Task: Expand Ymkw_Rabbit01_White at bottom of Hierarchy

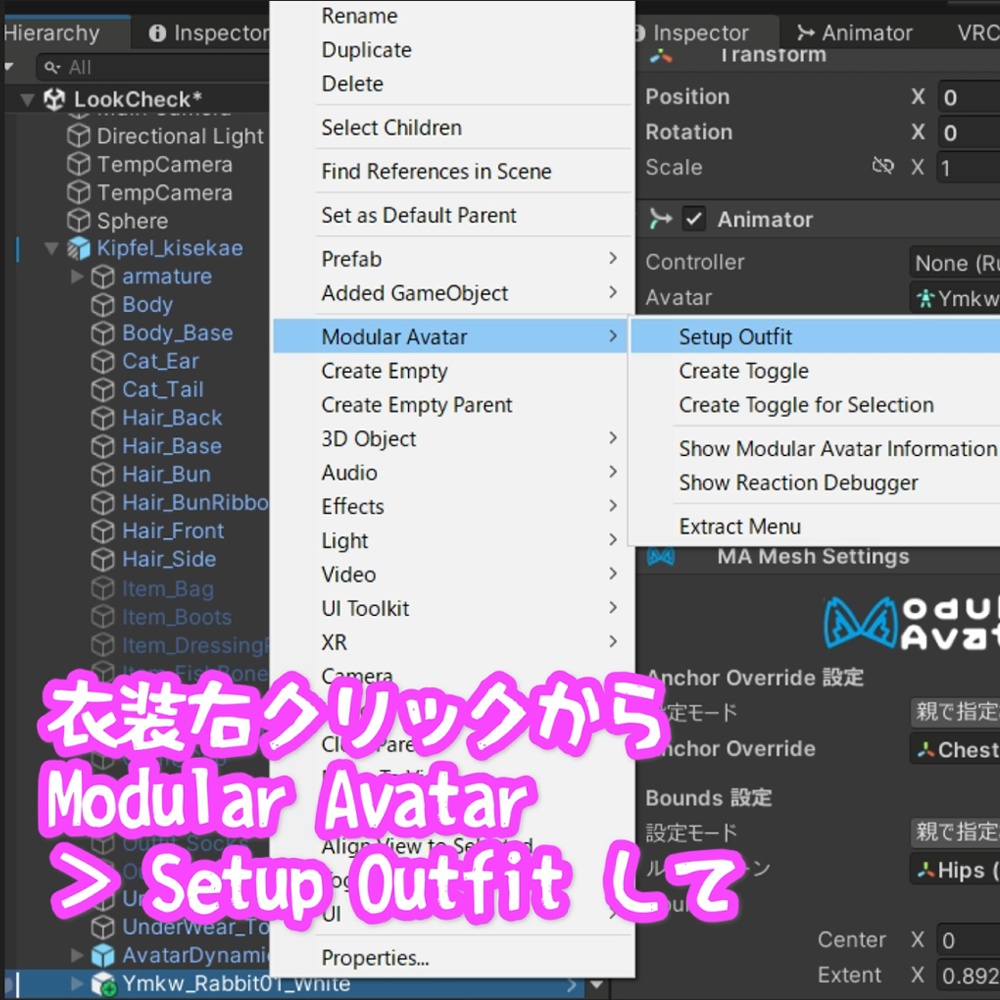Action: click(x=78, y=983)
